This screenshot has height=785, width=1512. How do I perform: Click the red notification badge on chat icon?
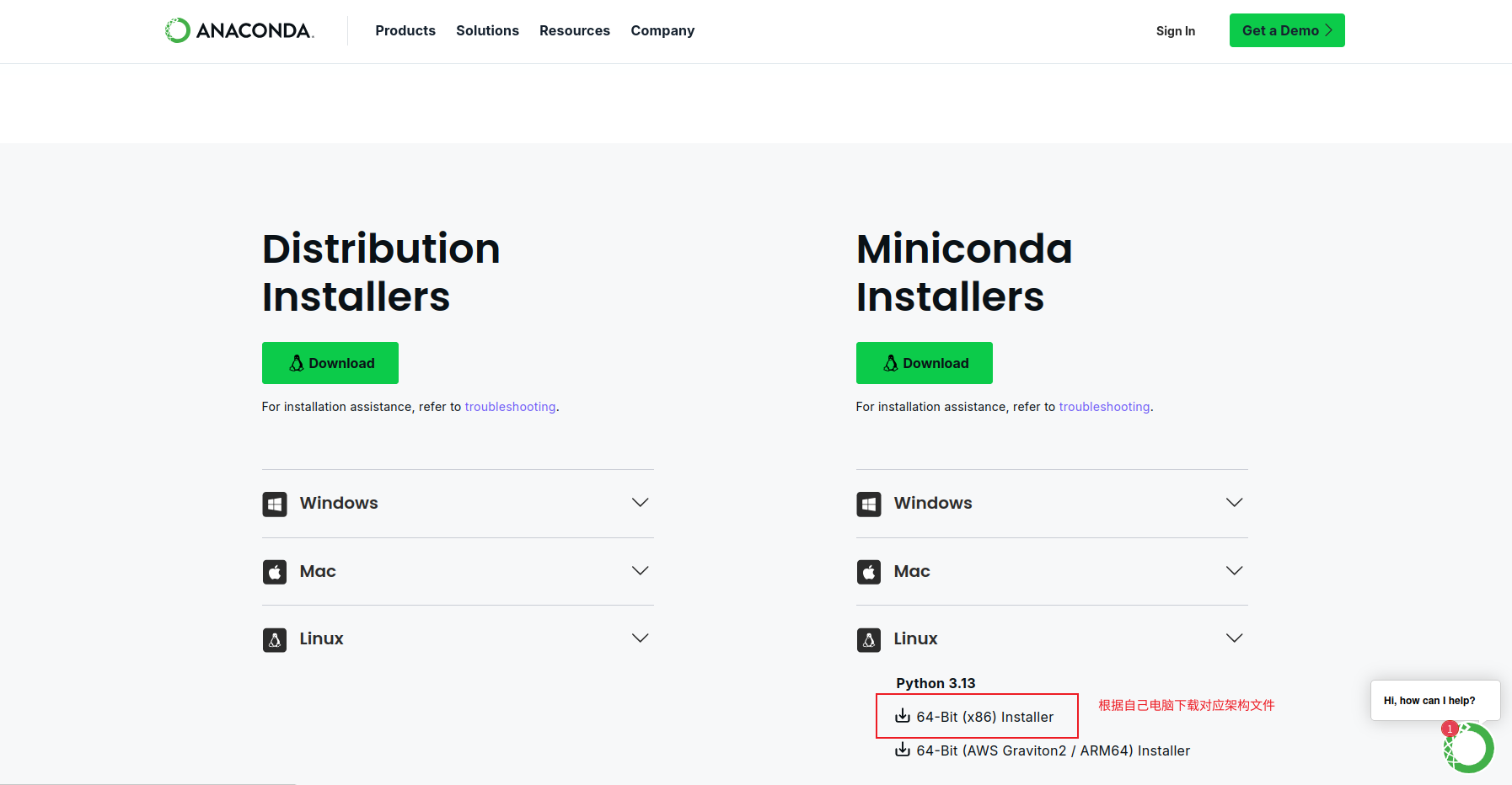pyautogui.click(x=1450, y=729)
